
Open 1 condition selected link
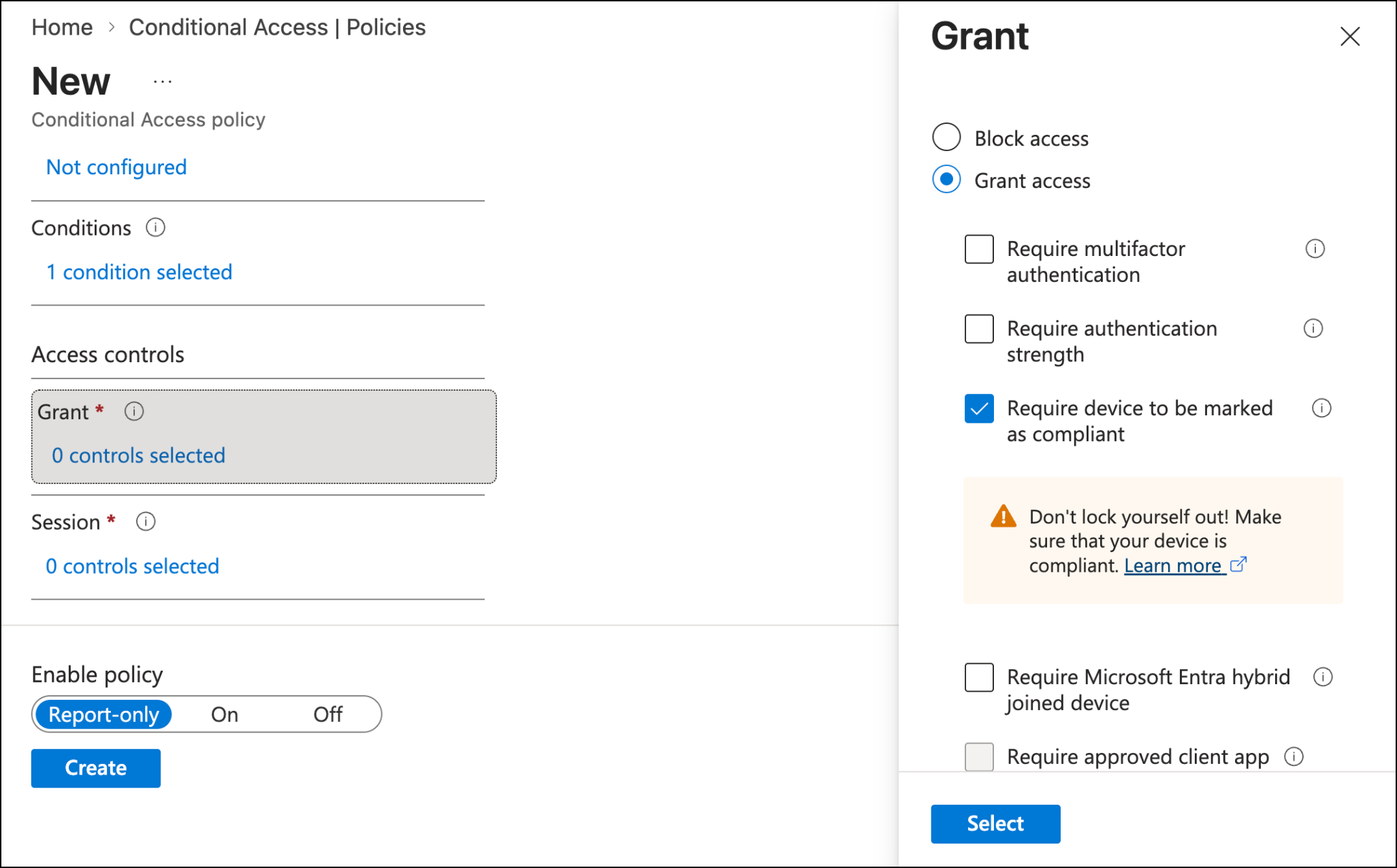pos(139,272)
